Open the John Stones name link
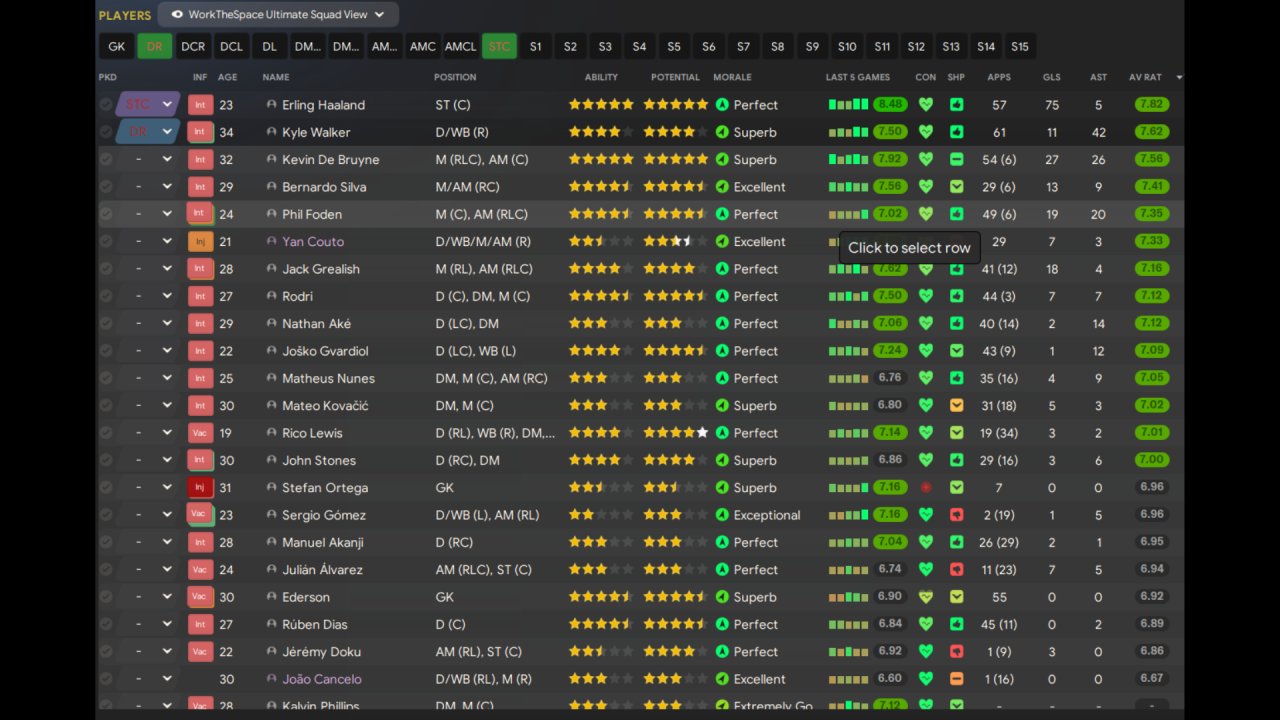The width and height of the screenshot is (1280, 720). pyautogui.click(x=319, y=460)
